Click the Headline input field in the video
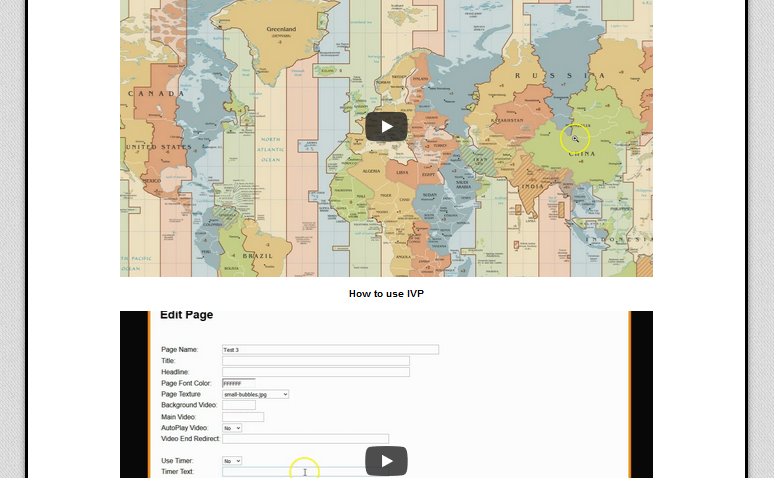This screenshot has width=774, height=478. (316, 372)
